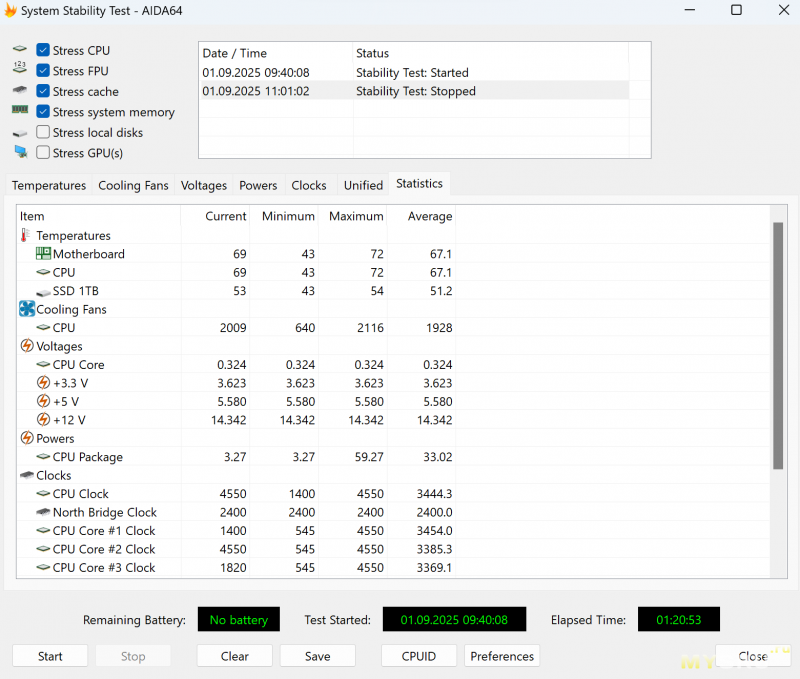Click the lightning icon of Voltages group

click(x=27, y=346)
